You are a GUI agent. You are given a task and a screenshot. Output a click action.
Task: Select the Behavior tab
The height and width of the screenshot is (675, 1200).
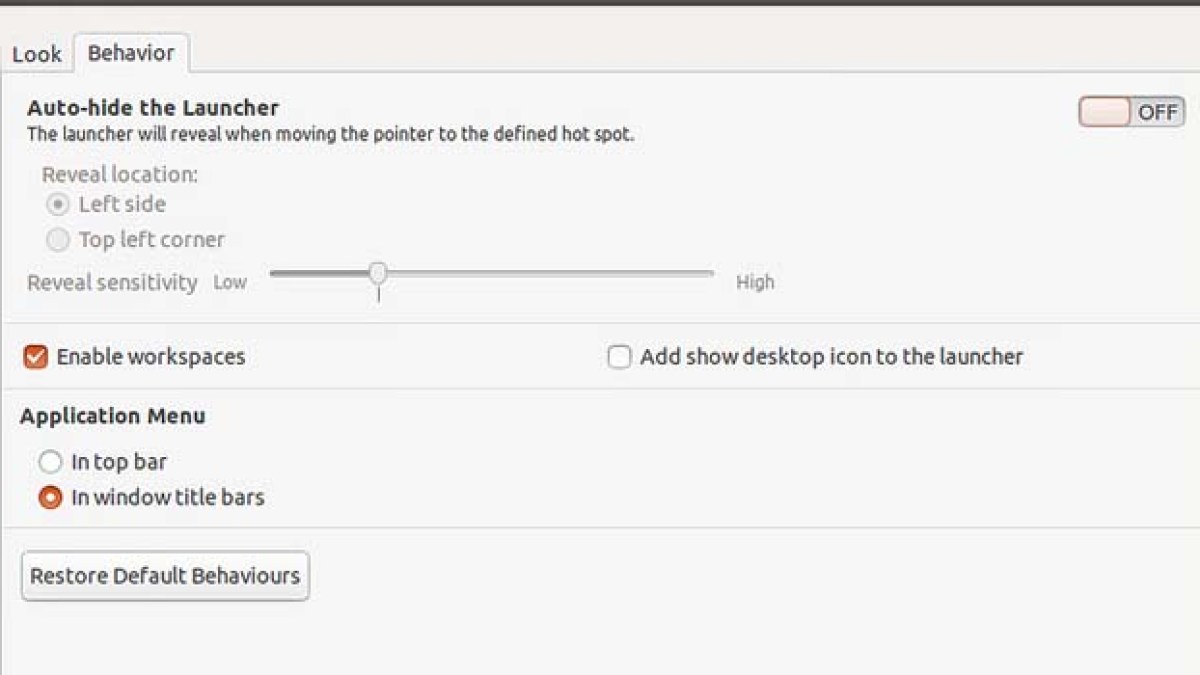point(131,53)
